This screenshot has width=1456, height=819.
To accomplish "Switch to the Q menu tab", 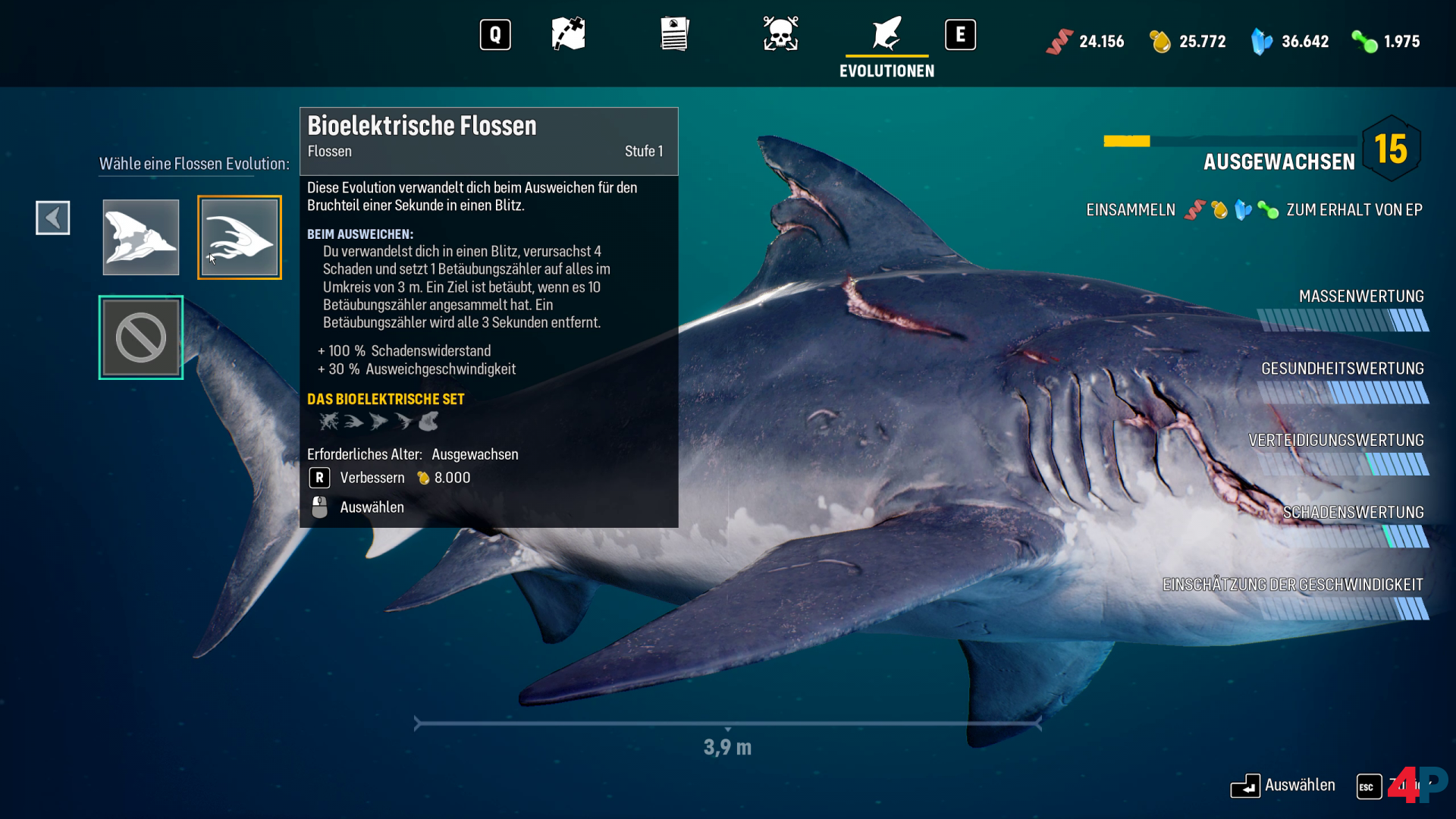I will tap(494, 33).
